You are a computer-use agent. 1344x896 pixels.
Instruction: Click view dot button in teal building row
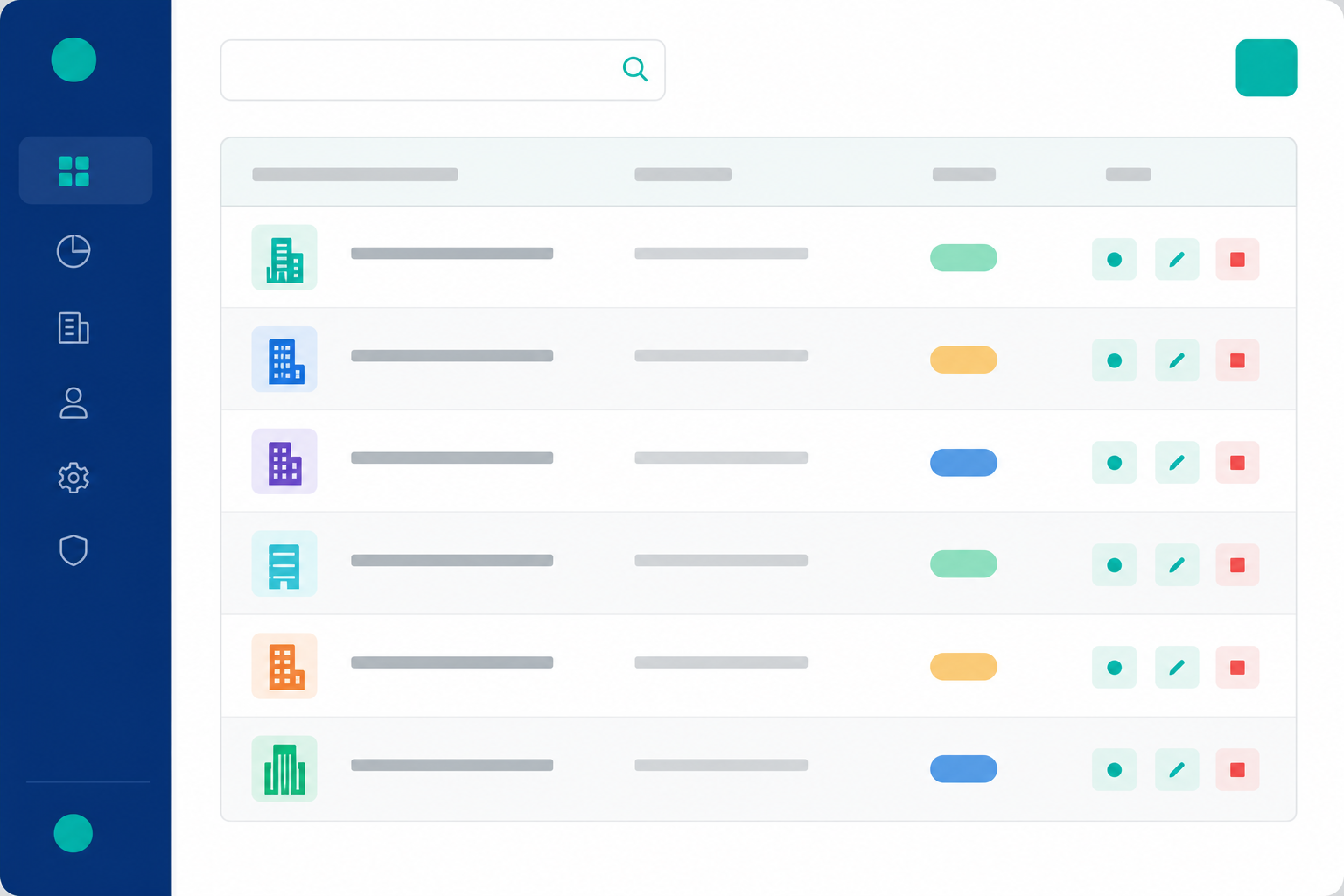(x=1114, y=259)
